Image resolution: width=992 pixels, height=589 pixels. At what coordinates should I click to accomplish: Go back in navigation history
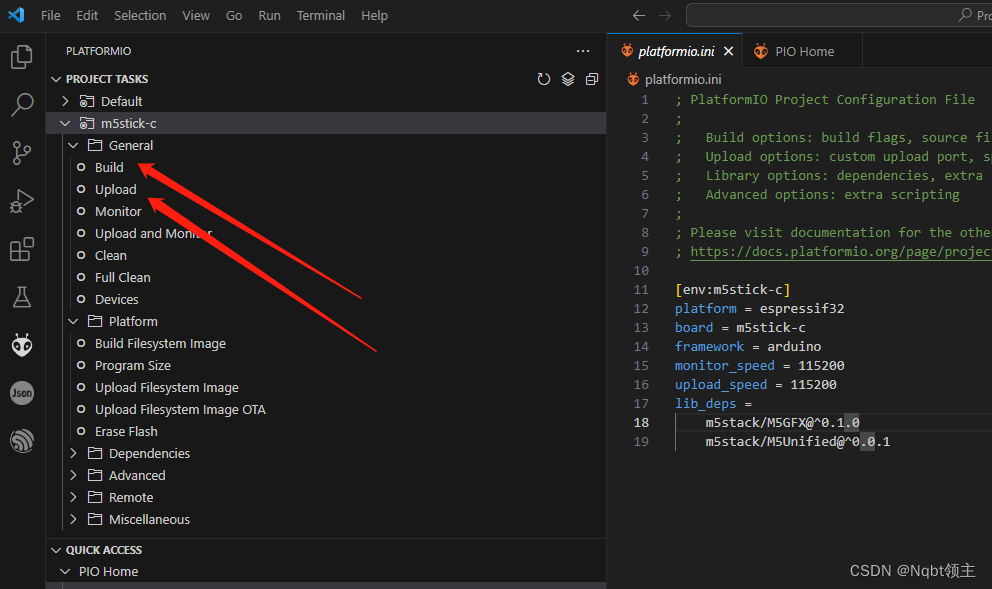tap(639, 15)
